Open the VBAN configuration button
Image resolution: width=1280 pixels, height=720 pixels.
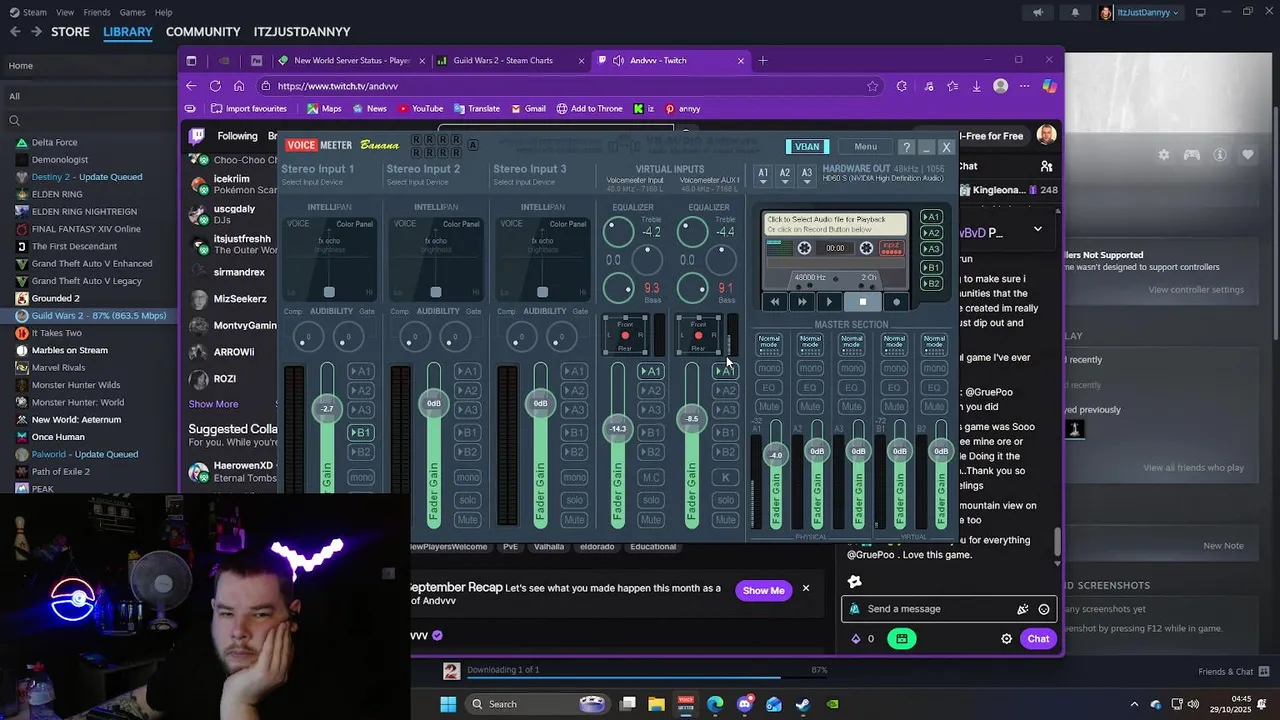(x=807, y=147)
